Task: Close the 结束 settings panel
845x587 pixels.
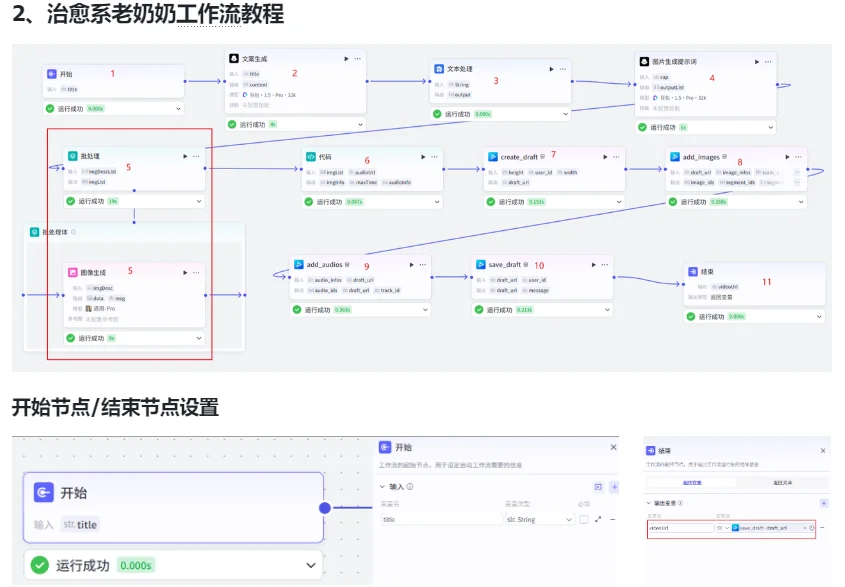Action: [x=823, y=450]
